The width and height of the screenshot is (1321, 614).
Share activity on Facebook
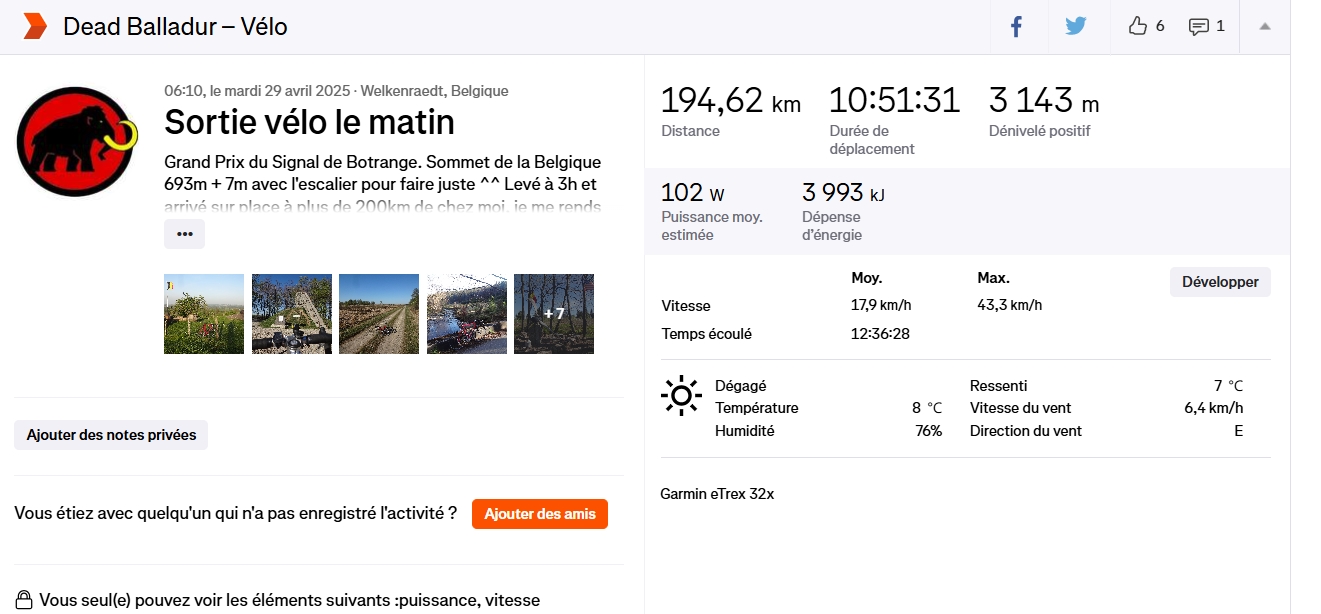point(1016,27)
